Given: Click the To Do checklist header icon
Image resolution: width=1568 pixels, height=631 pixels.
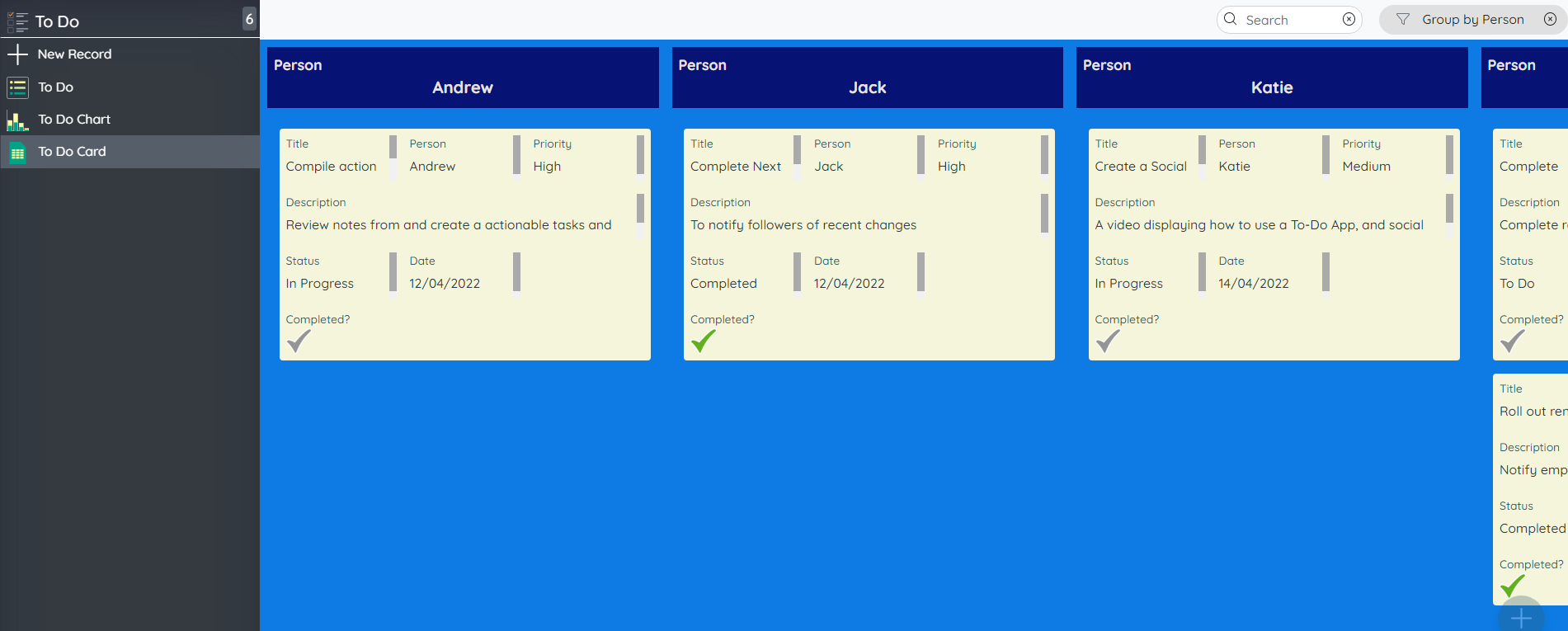Looking at the screenshot, I should 17,21.
